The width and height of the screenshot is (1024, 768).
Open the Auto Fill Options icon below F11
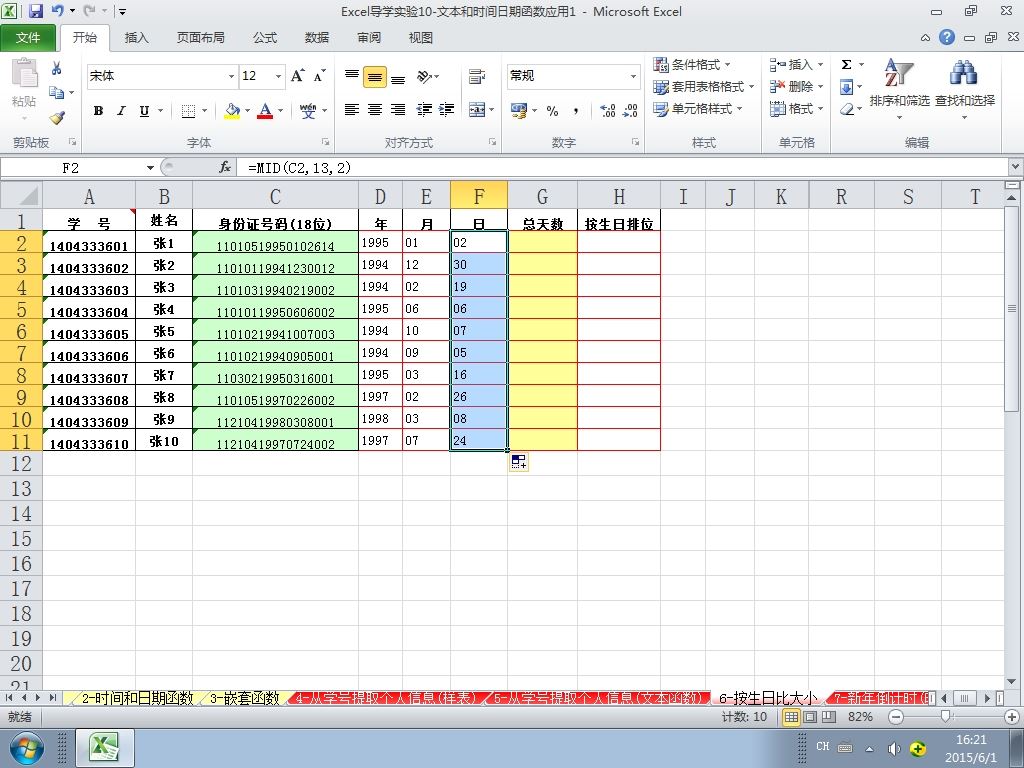[519, 462]
